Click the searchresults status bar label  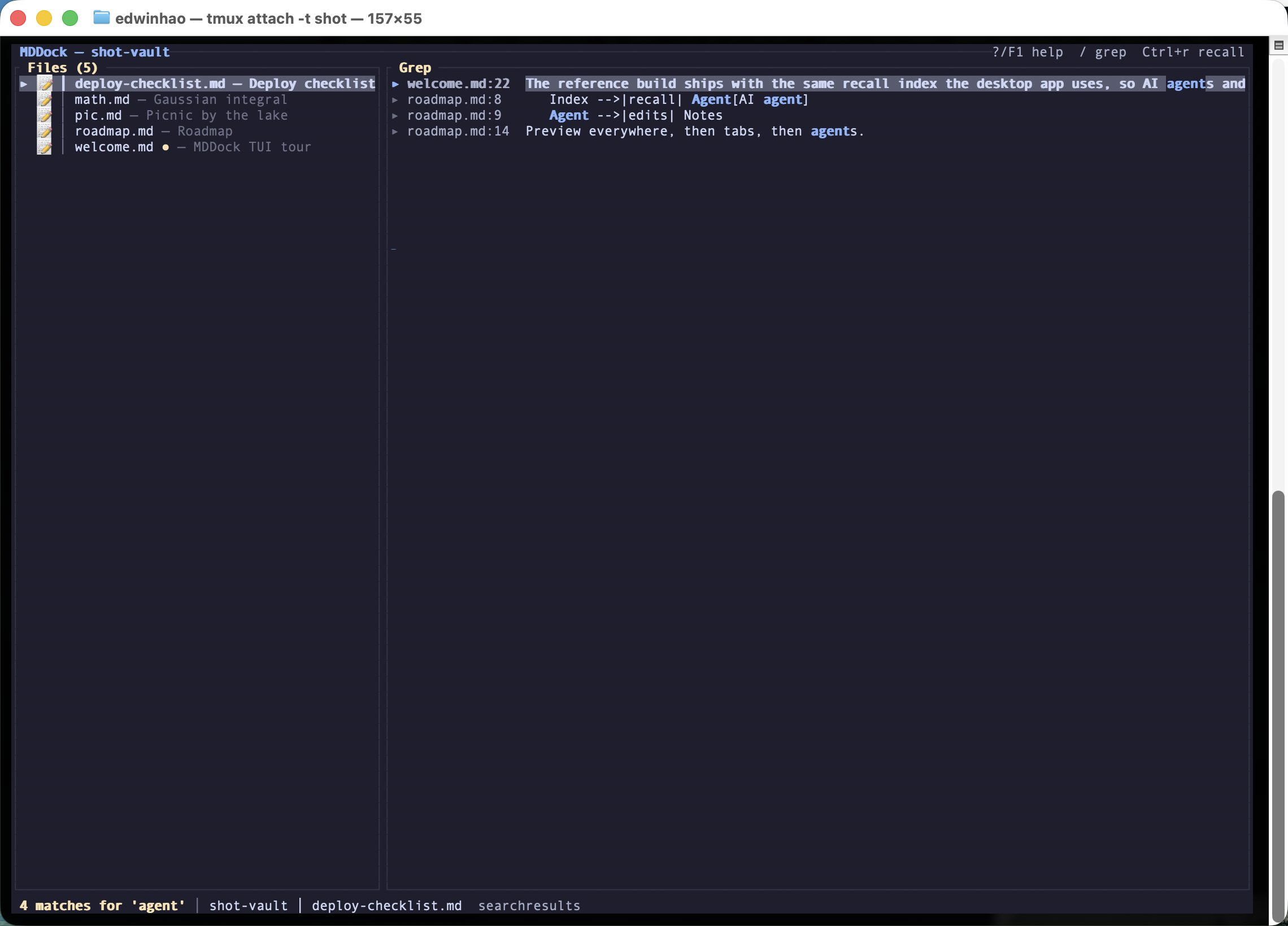(x=529, y=906)
